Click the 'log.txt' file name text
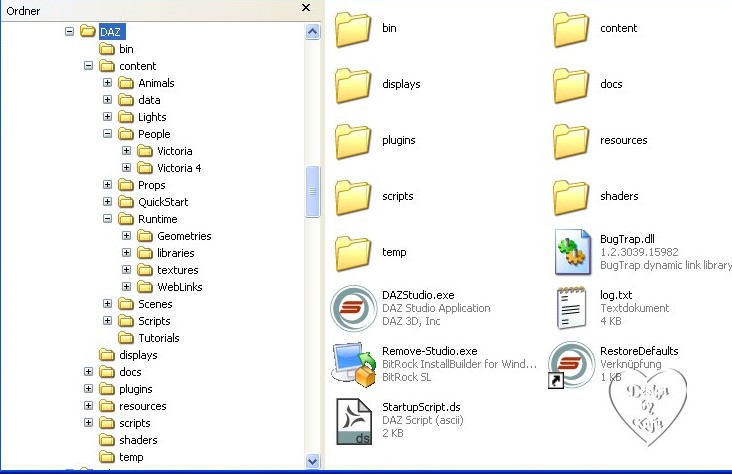 [616, 295]
